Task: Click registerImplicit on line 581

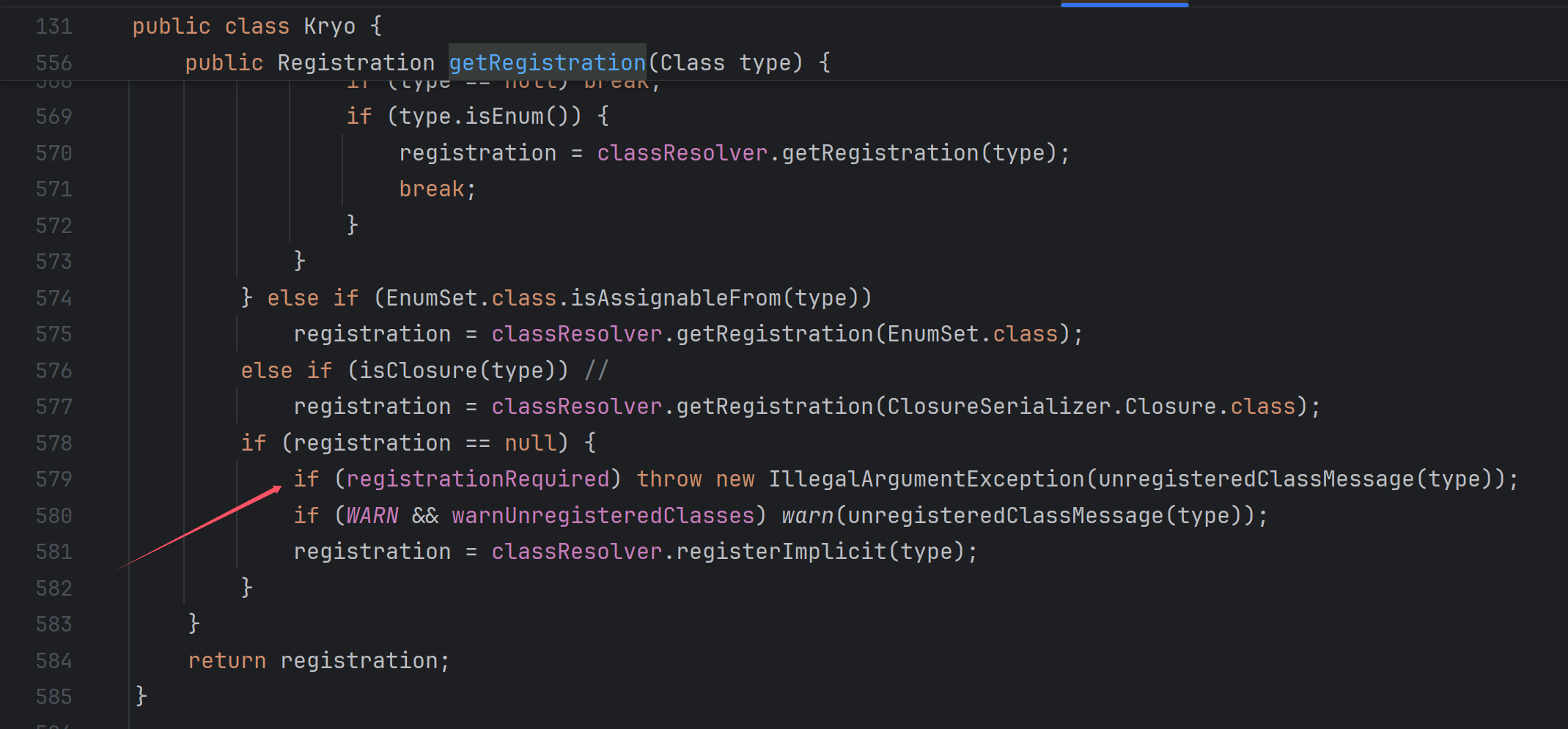Action: [781, 552]
